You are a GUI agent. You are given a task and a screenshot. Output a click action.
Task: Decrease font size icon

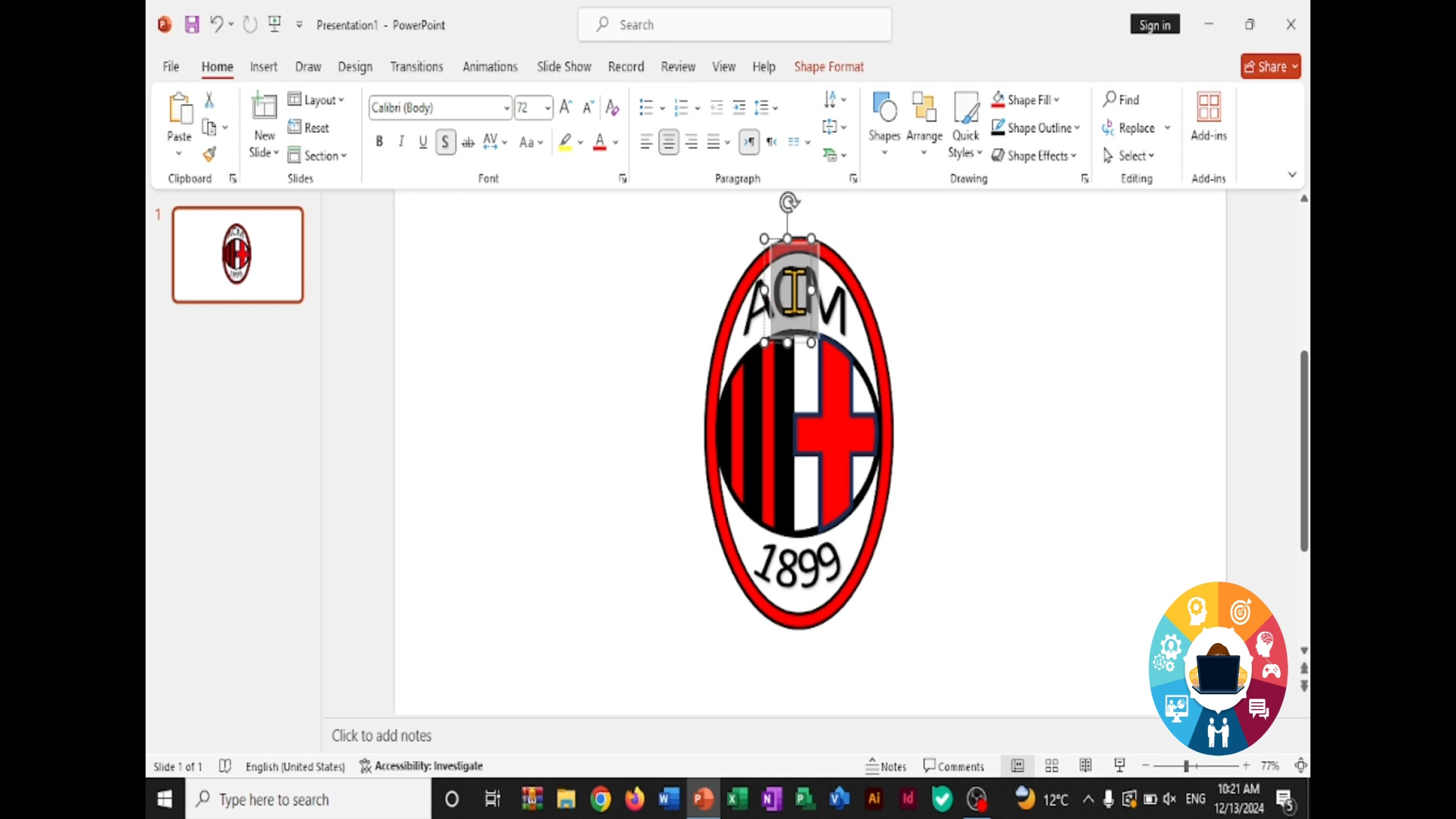(588, 108)
